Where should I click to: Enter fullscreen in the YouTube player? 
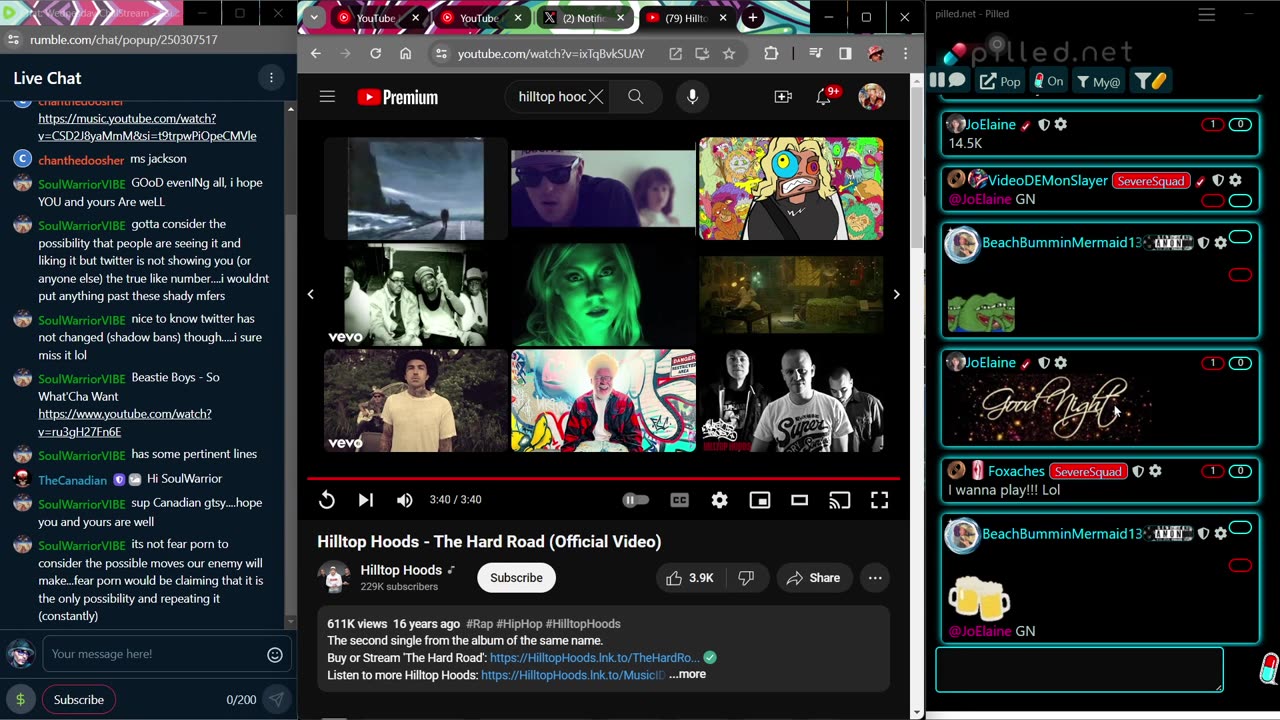pos(879,500)
